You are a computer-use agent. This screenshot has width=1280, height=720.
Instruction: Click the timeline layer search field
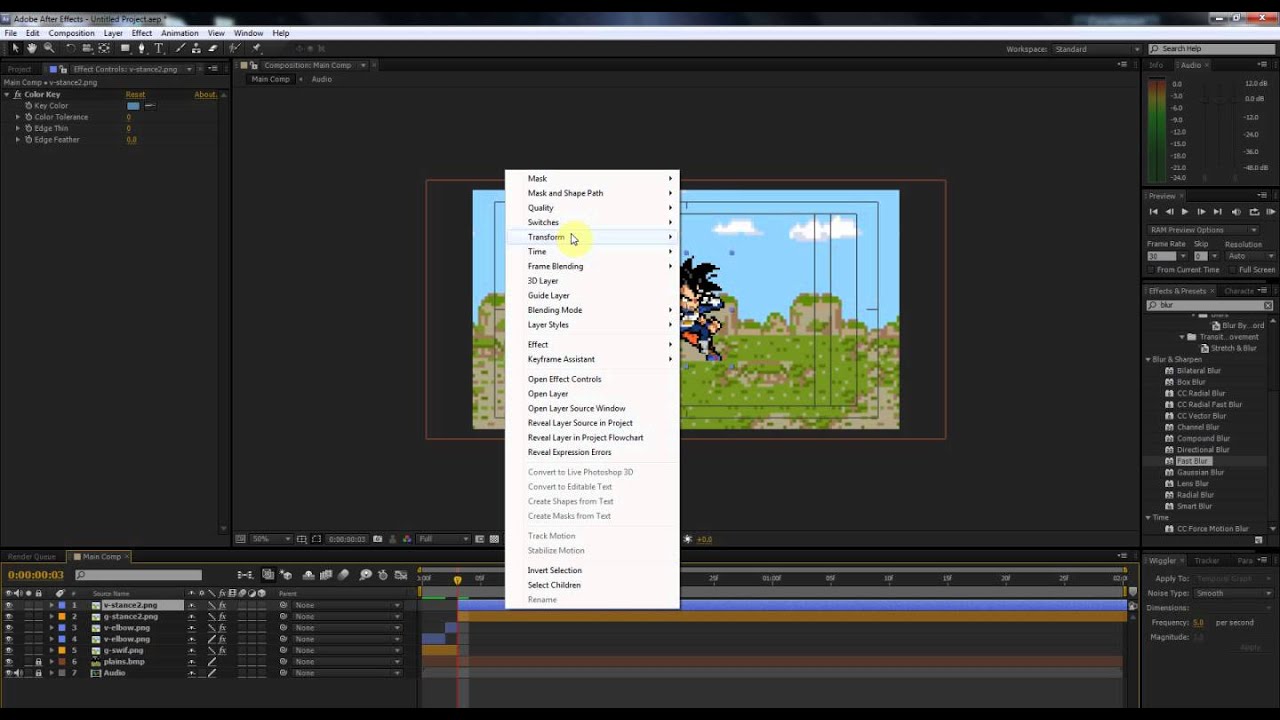click(138, 575)
